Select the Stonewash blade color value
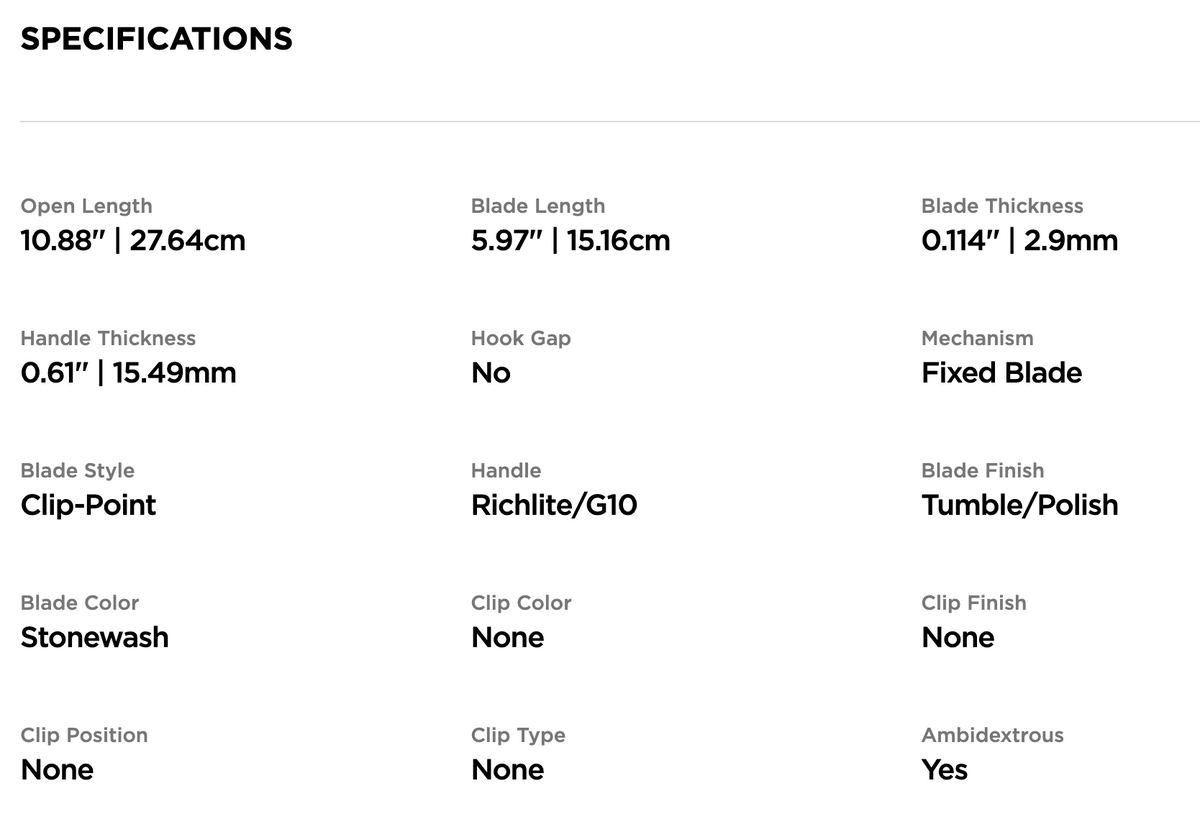Screen dimensions: 1200x837 pos(94,637)
